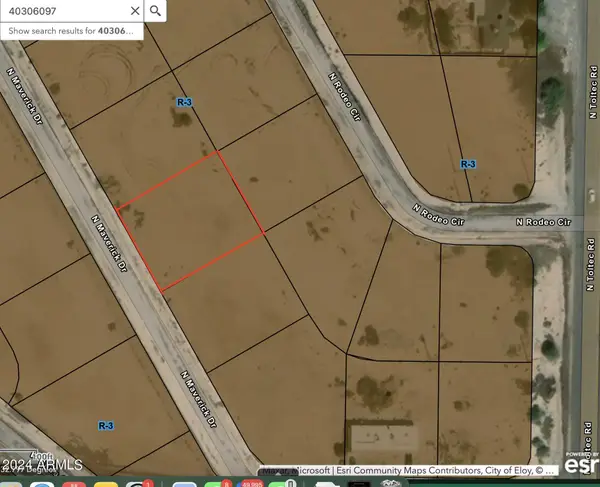The height and width of the screenshot is (487, 600).
Task: Click the R-3 zoning label above the red parcel
Action: click(184, 102)
